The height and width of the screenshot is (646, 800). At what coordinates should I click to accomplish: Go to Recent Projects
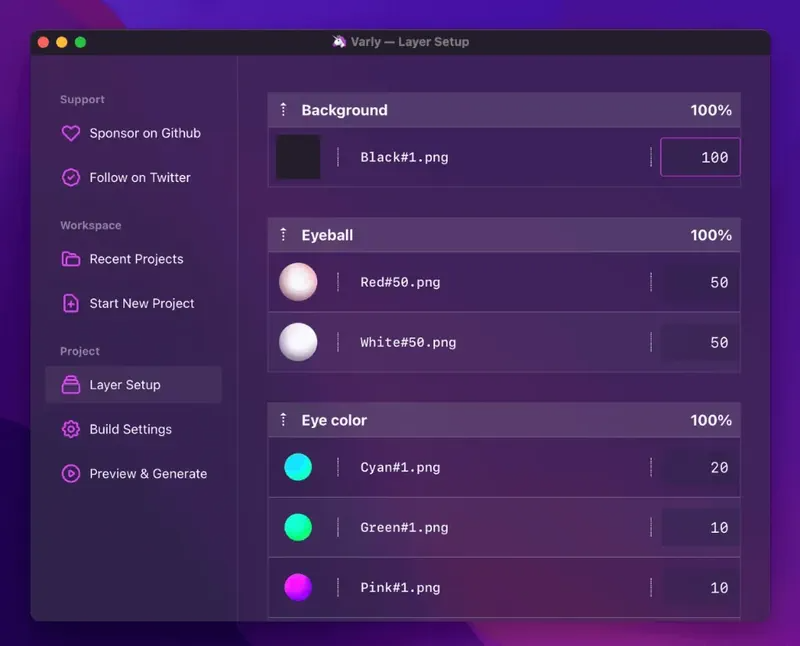(136, 259)
